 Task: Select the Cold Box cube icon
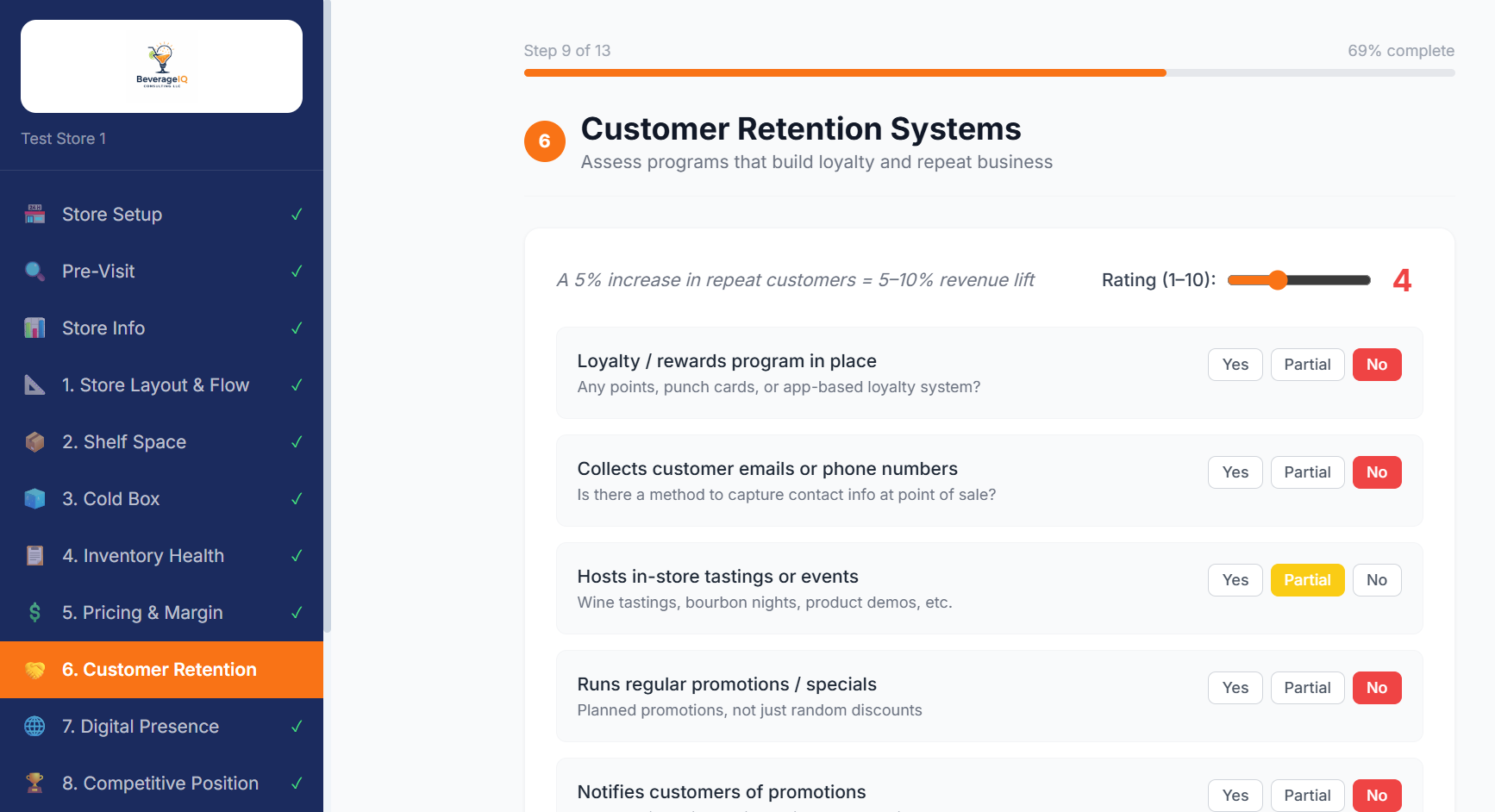coord(34,498)
